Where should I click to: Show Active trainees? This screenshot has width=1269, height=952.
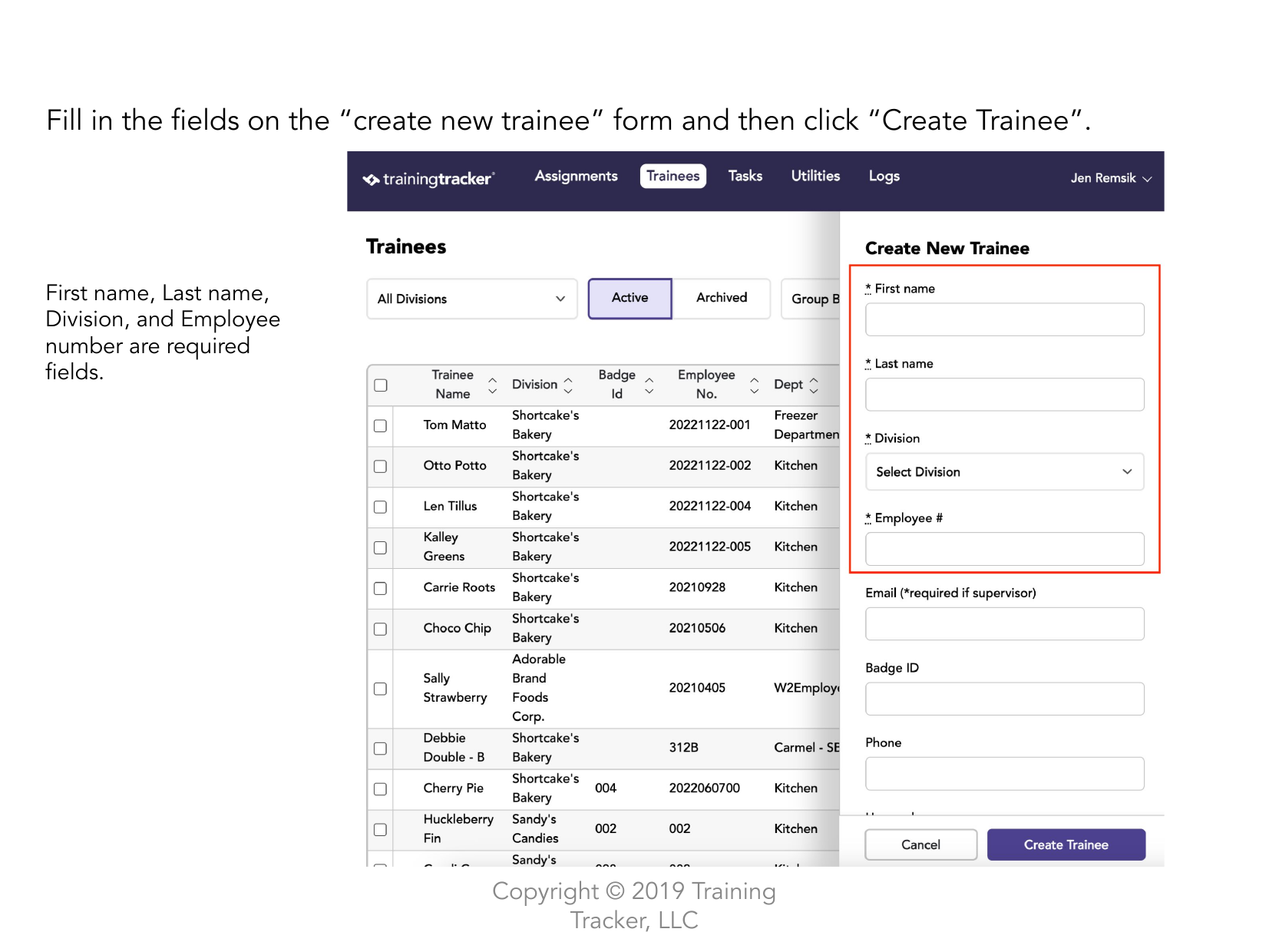630,298
